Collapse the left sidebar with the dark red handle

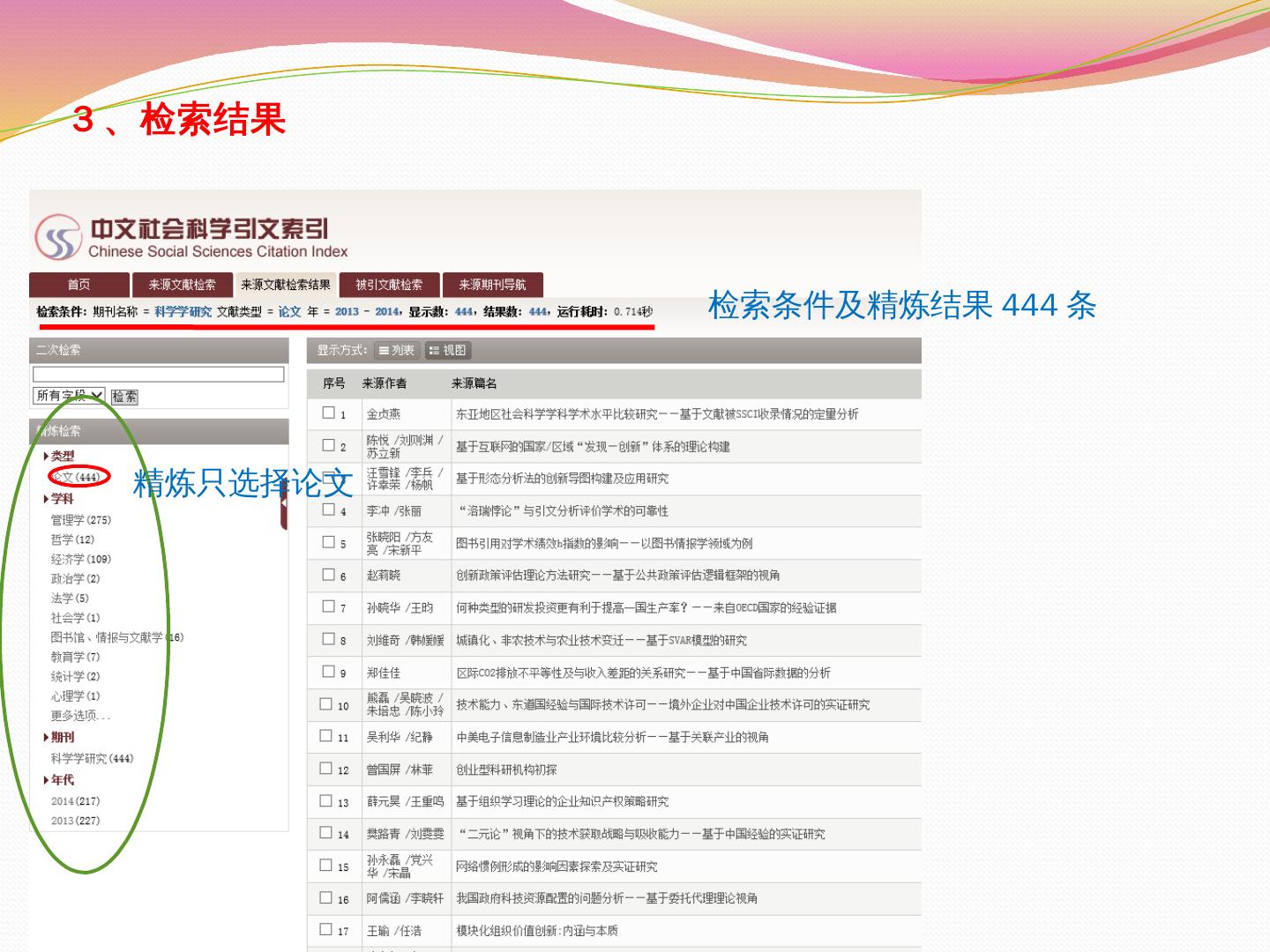point(284,503)
